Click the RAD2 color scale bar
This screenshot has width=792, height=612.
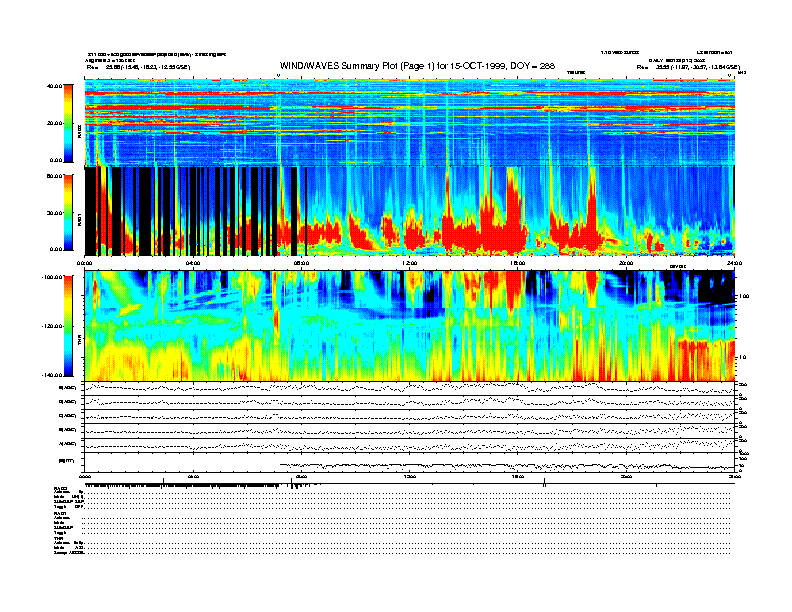(68, 123)
